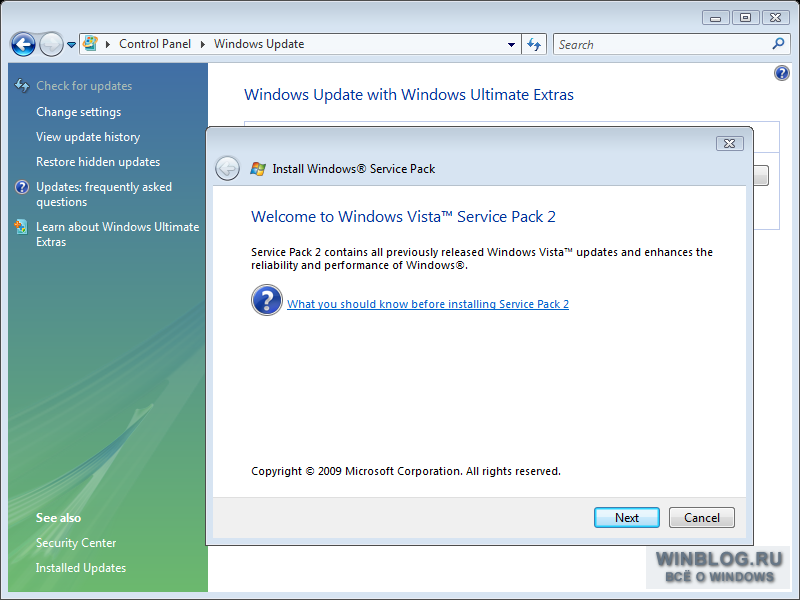Viewport: 800px width, 600px height.
Task: Click the Forward arrow in Control Panel
Action: [51, 44]
